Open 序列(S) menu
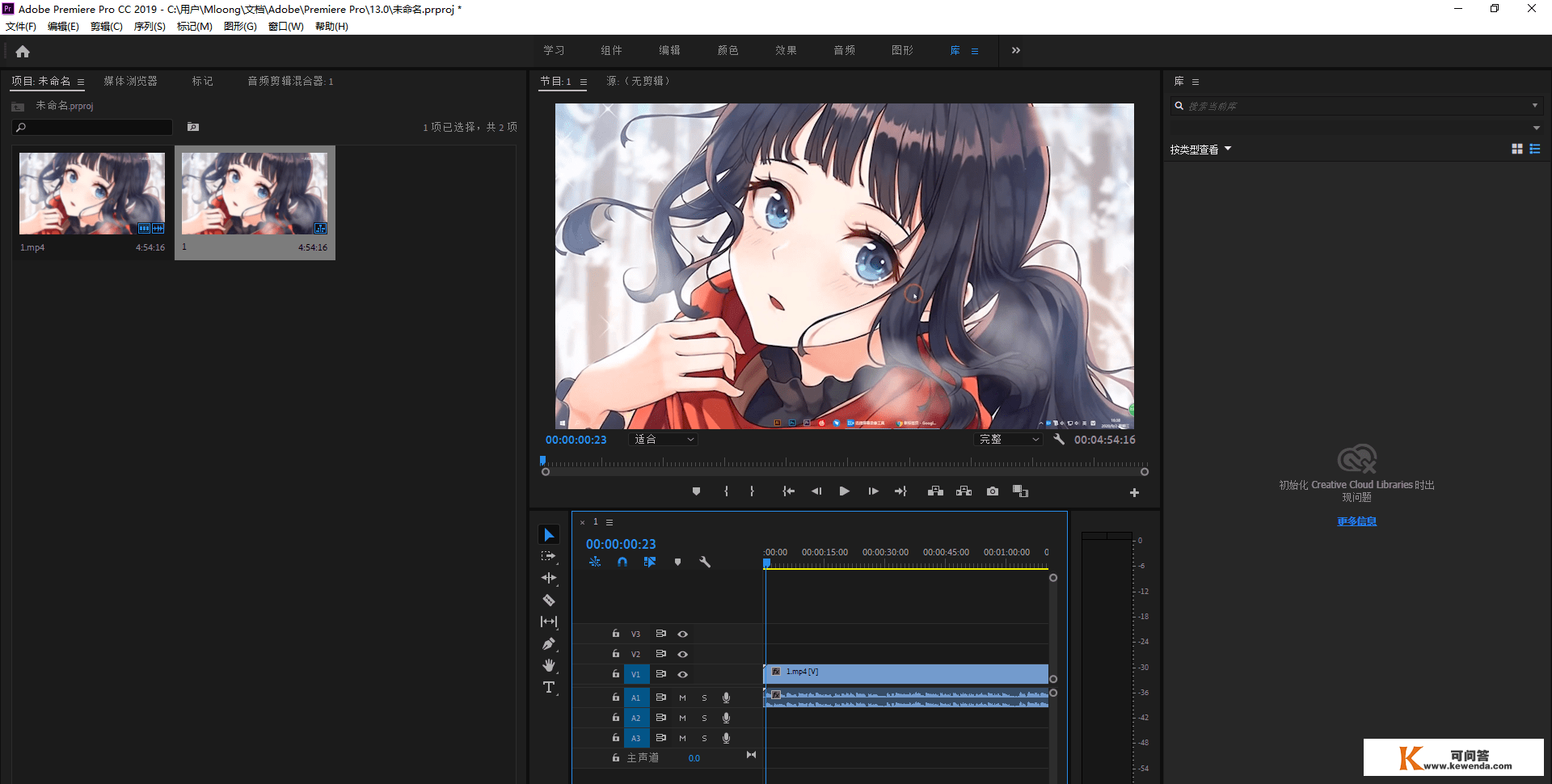Viewport: 1552px width, 784px height. click(x=150, y=27)
